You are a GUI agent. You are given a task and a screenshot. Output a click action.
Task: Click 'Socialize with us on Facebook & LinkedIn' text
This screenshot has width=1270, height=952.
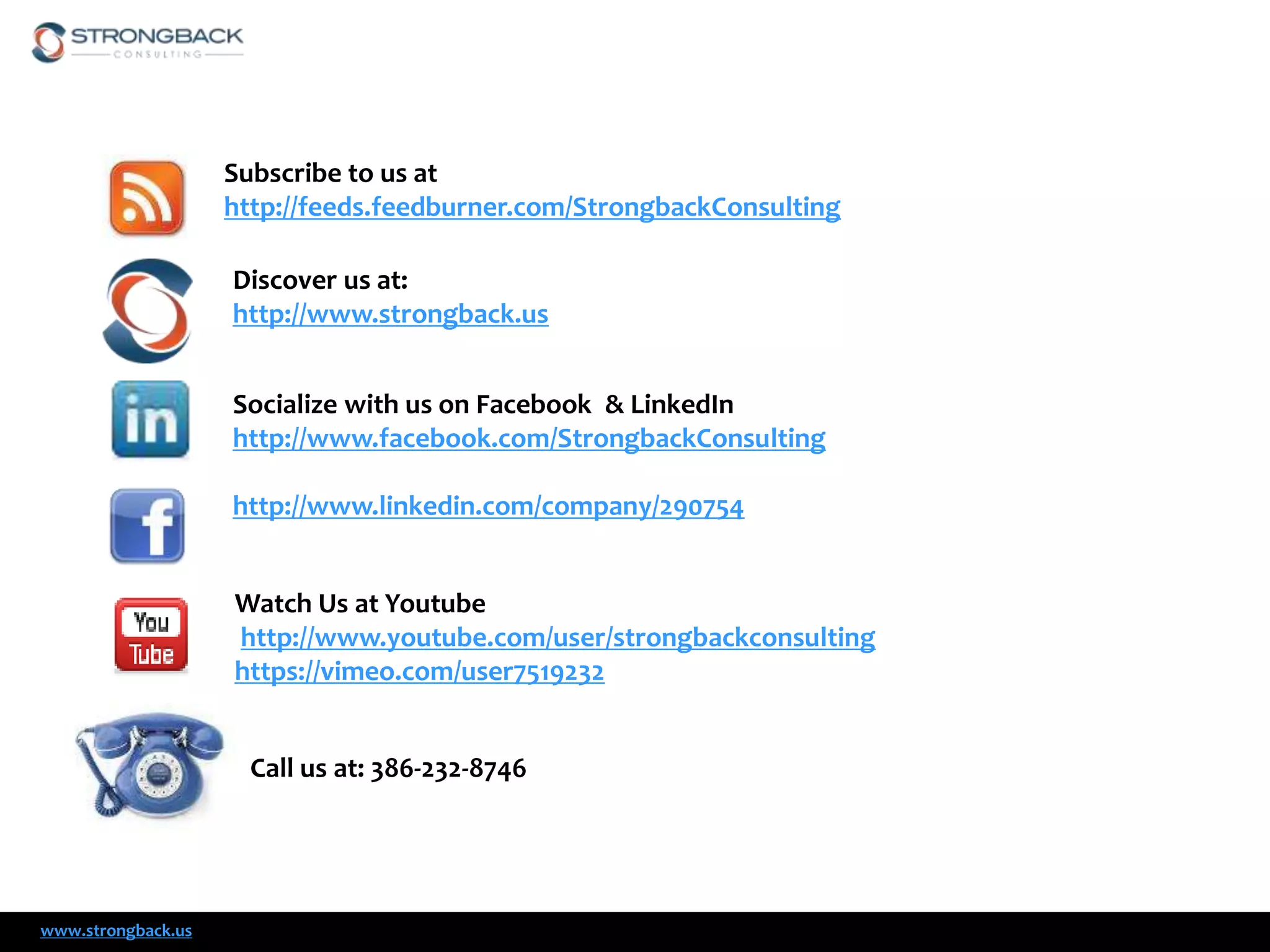coord(483,404)
